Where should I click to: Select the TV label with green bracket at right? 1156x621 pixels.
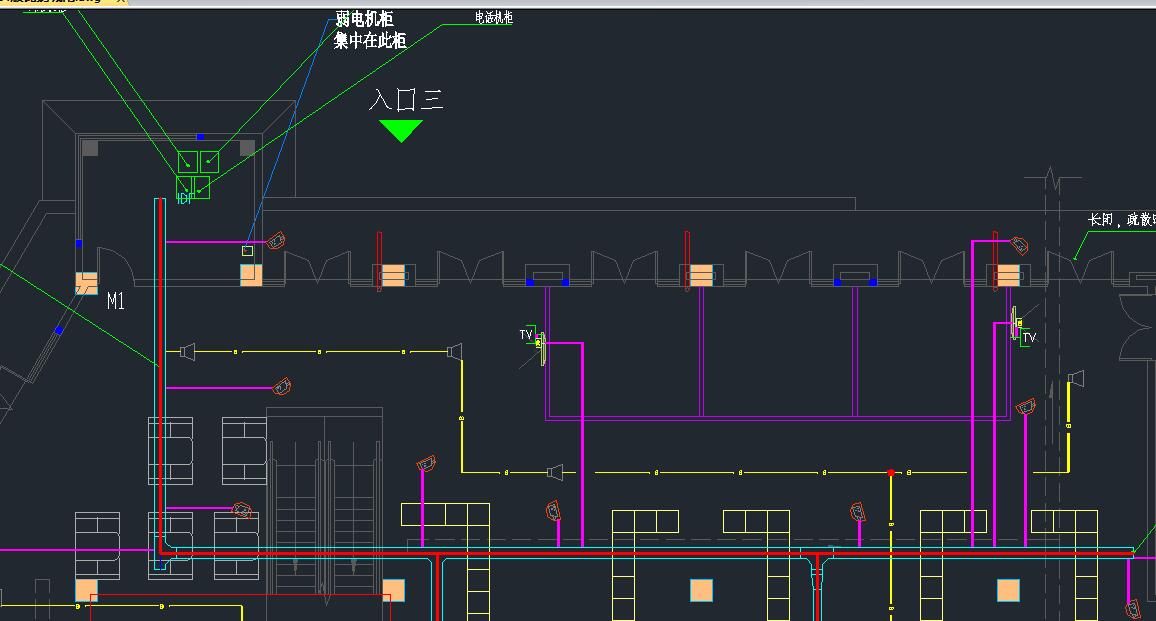point(1029,338)
